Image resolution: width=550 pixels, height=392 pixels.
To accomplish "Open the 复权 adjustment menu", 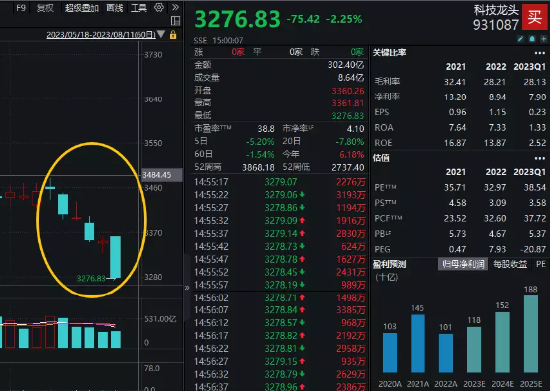I will 46,8.
